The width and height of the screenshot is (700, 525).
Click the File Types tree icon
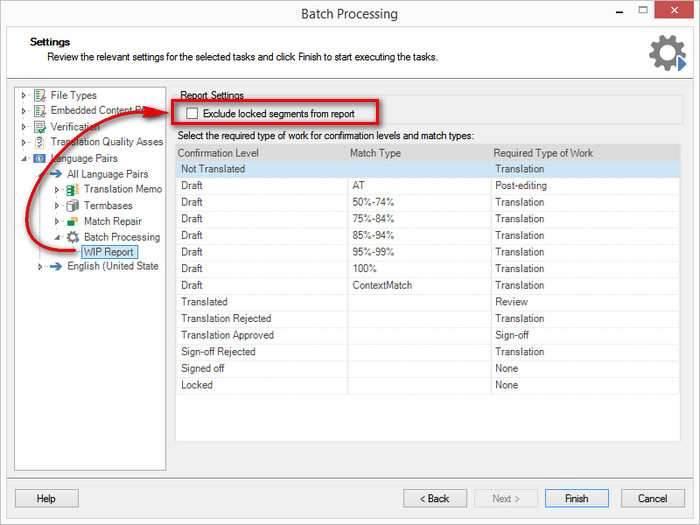[x=40, y=95]
